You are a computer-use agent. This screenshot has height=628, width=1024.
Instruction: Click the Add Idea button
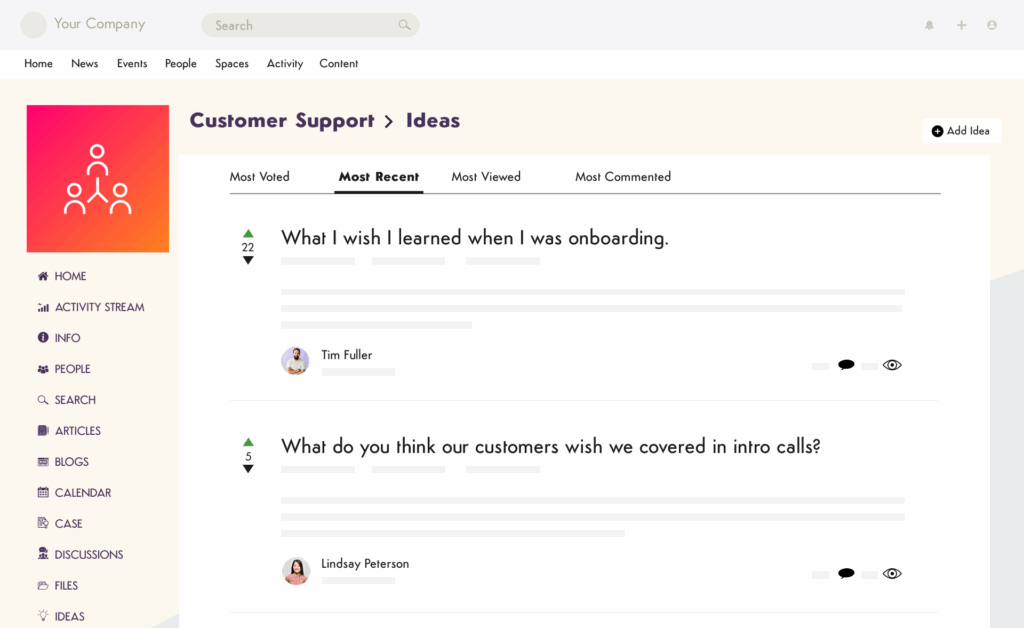tap(961, 130)
